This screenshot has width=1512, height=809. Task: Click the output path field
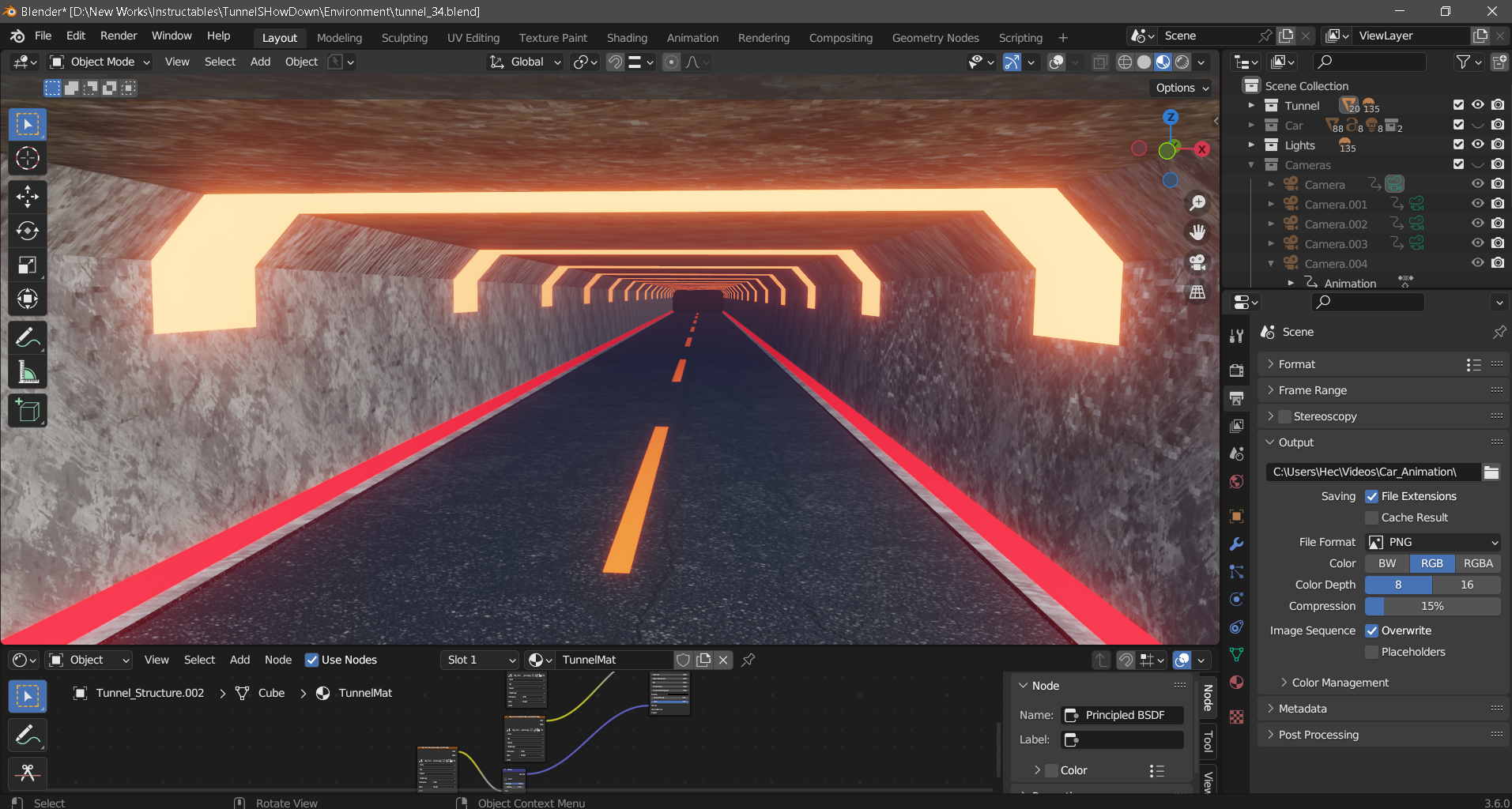point(1373,472)
